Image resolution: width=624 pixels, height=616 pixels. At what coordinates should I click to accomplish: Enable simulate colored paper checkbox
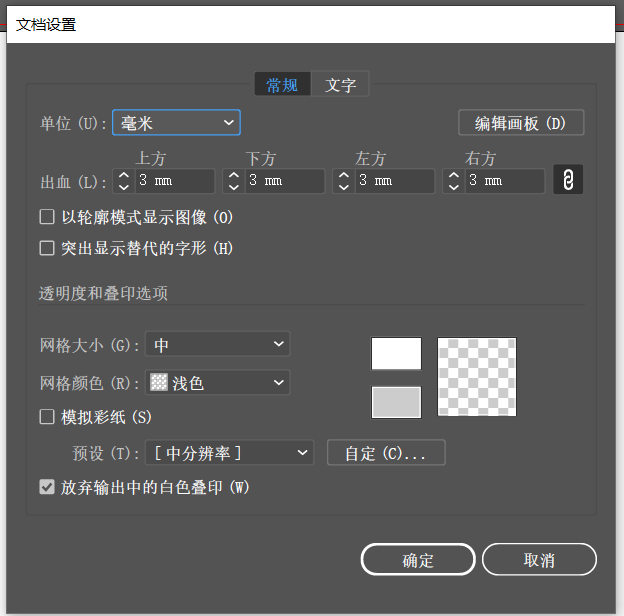pos(47,417)
